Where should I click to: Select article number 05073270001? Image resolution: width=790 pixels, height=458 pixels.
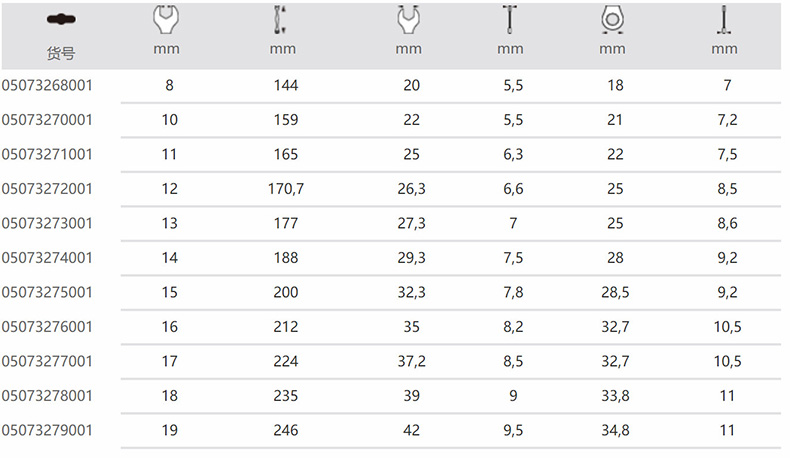tap(47, 120)
